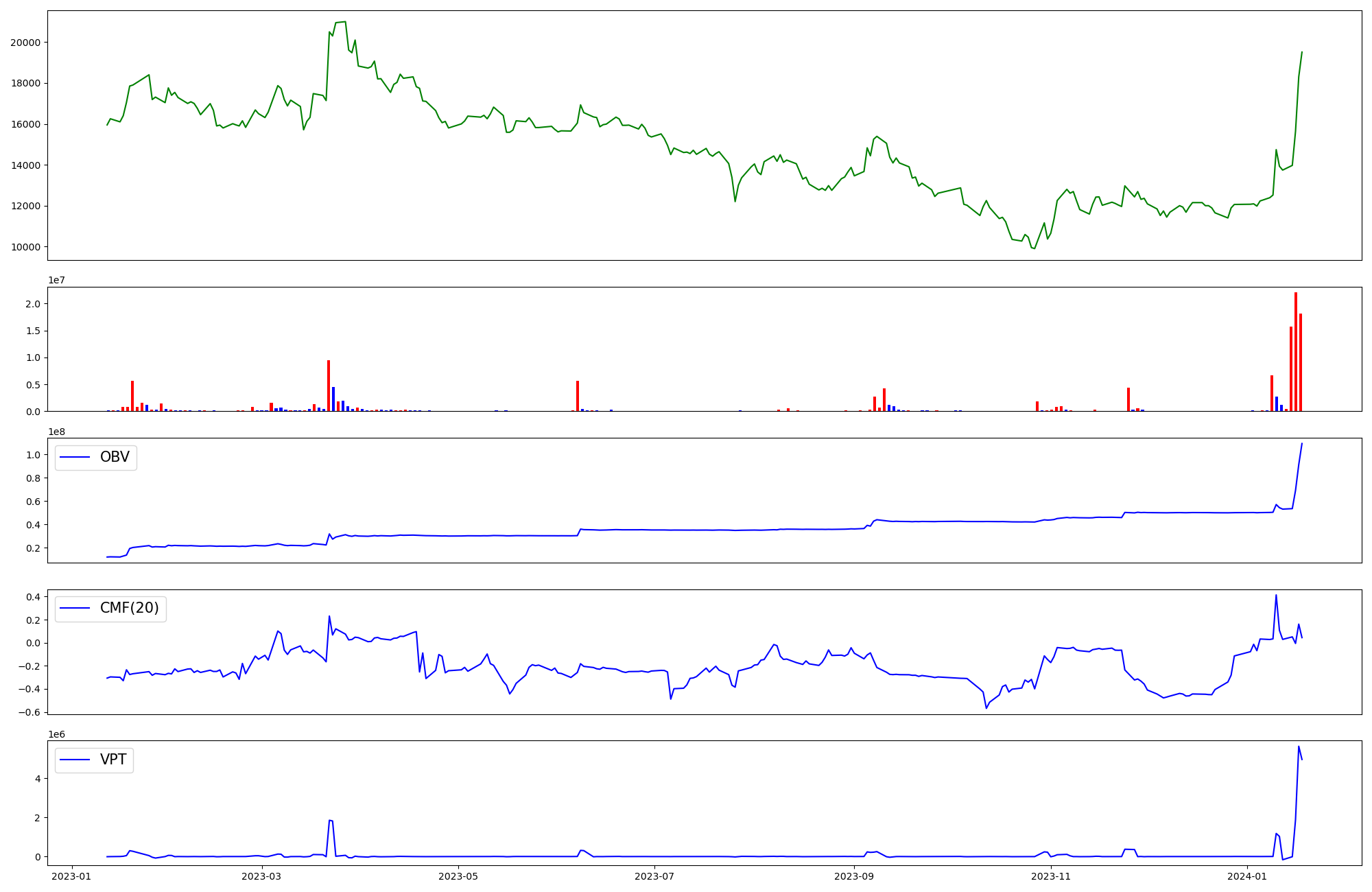Select the 2023-11 x-axis date label
The width and height of the screenshot is (1372, 892).
pyautogui.click(x=1051, y=876)
